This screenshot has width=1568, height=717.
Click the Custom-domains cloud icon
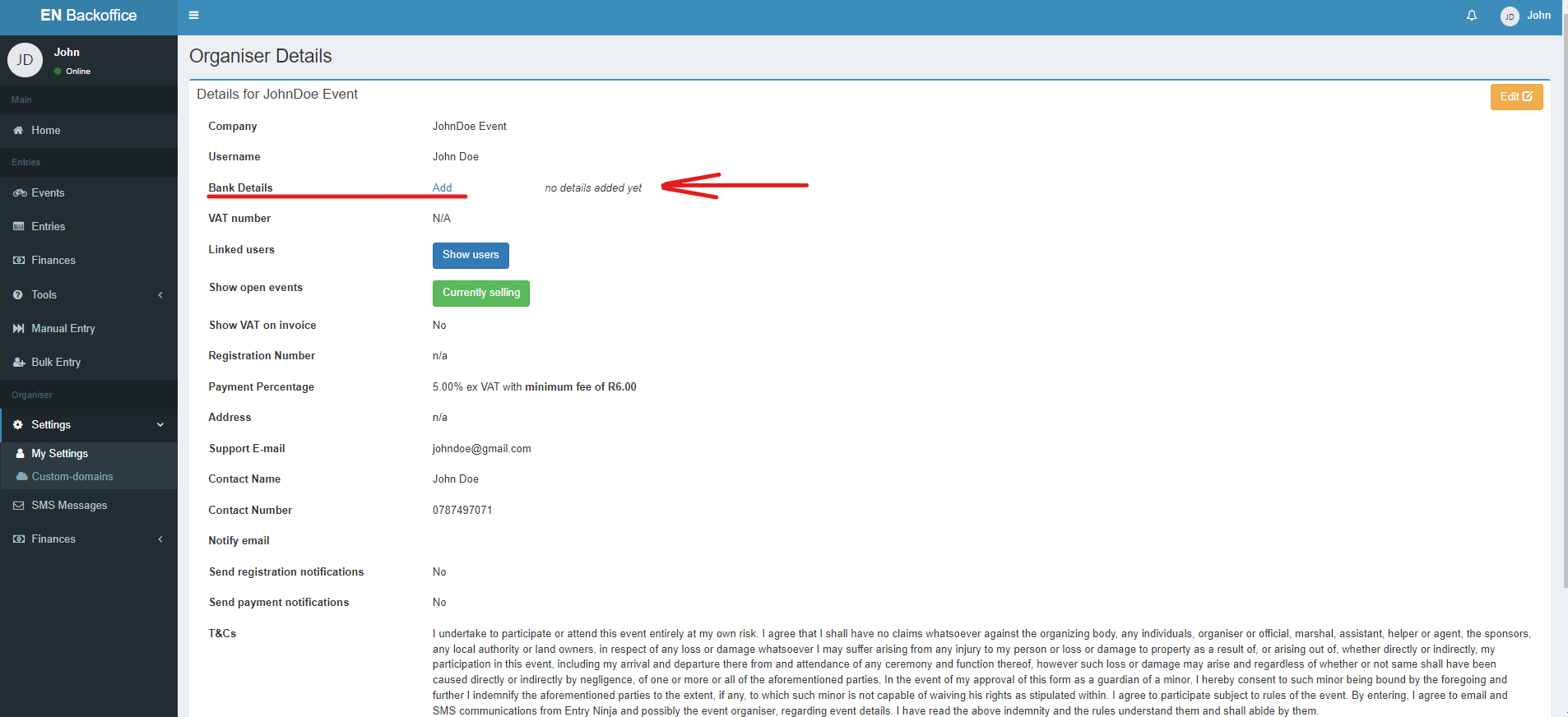(22, 477)
